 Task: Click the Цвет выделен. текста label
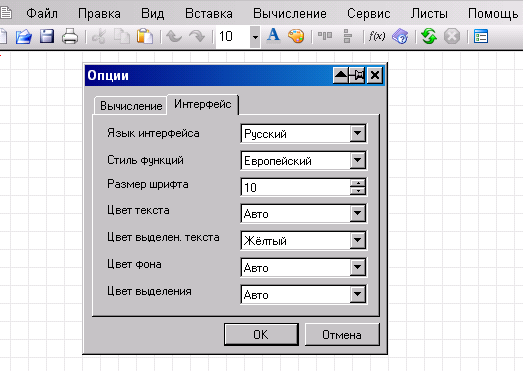pos(163,237)
